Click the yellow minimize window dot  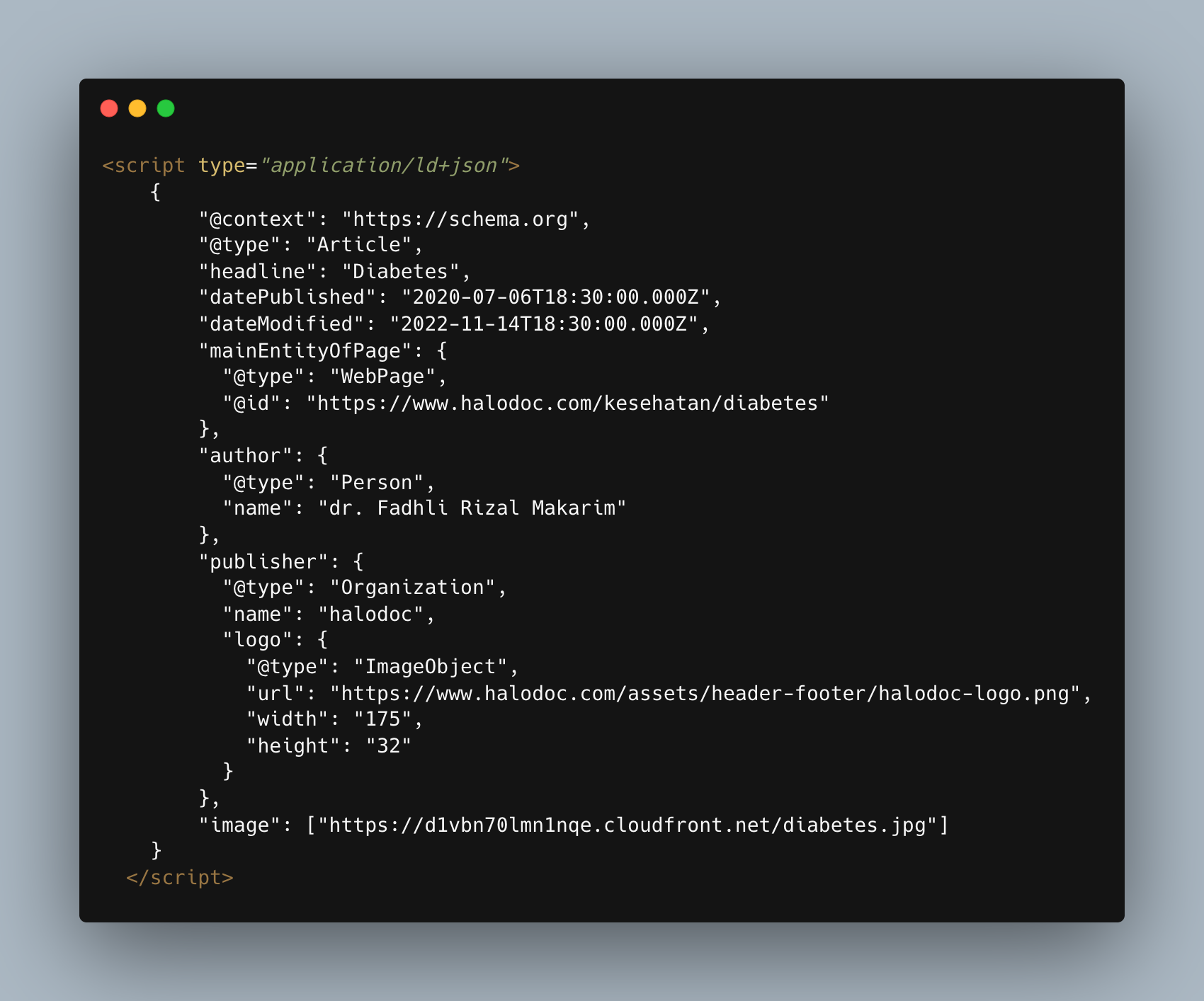tap(137, 108)
